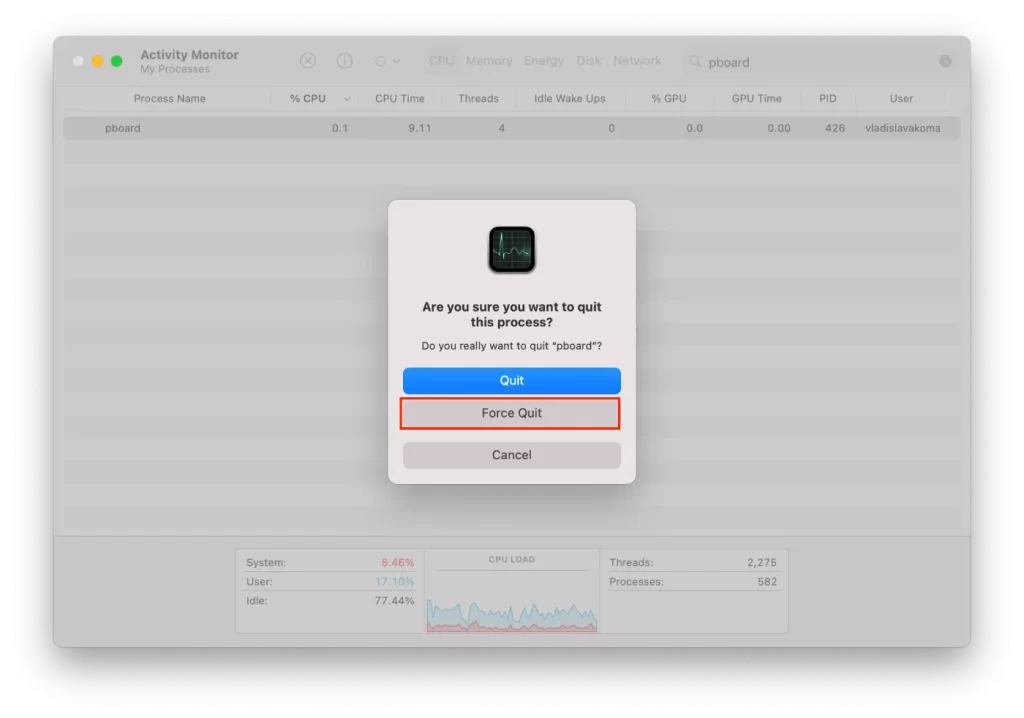Viewport: 1024px width, 718px height.
Task: Open the process info inspector icon
Action: (344, 61)
